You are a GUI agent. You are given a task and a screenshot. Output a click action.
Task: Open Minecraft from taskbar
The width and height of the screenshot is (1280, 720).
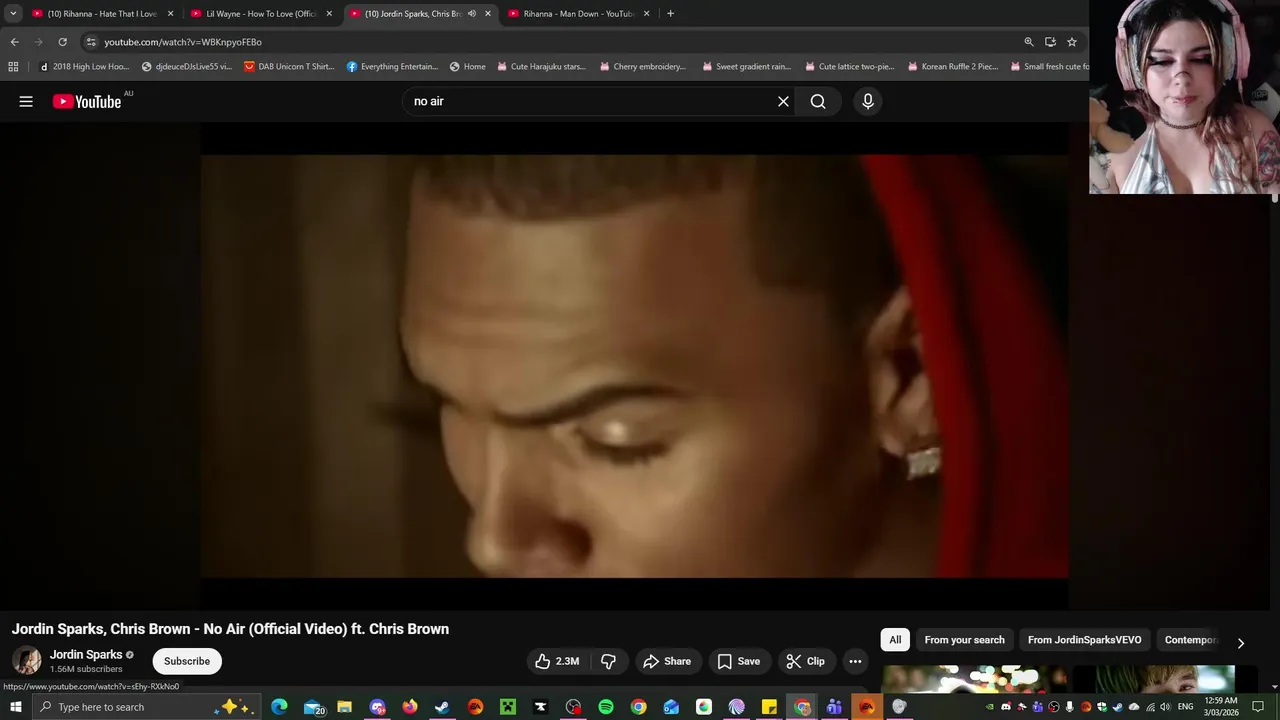pyautogui.click(x=508, y=707)
